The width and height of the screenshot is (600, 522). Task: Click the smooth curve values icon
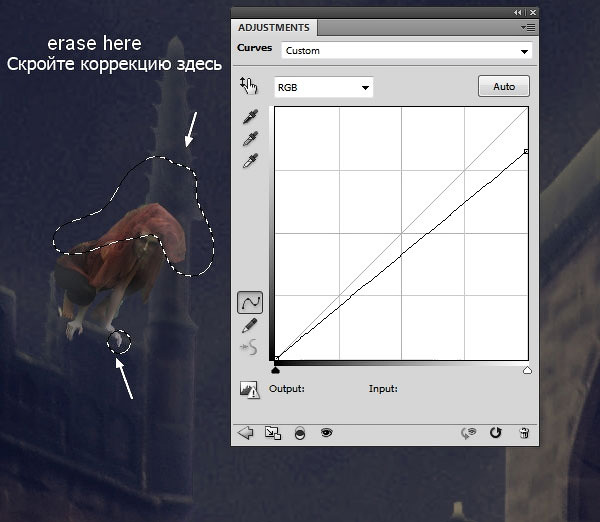249,347
